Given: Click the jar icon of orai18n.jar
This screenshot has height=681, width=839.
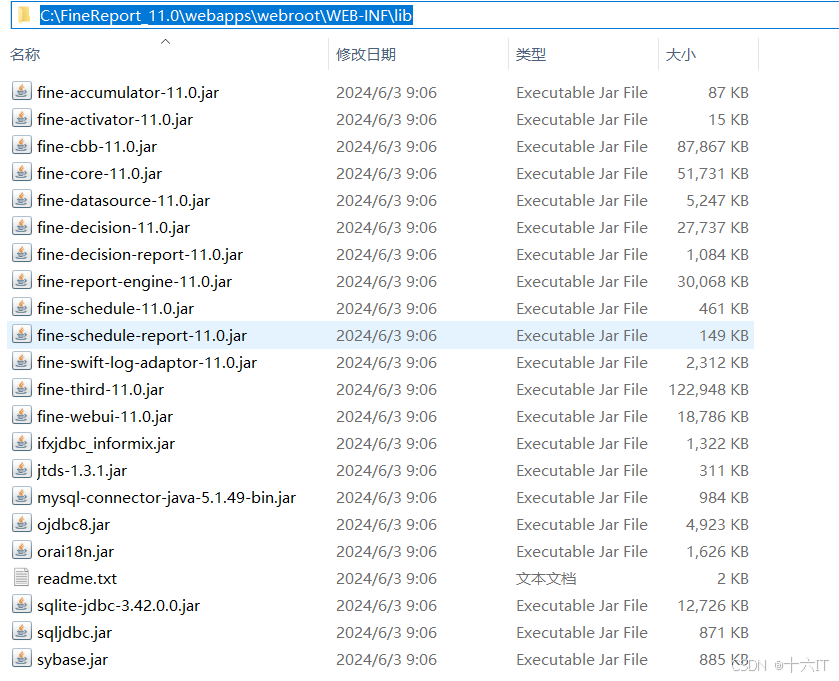Looking at the screenshot, I should pos(21,550).
